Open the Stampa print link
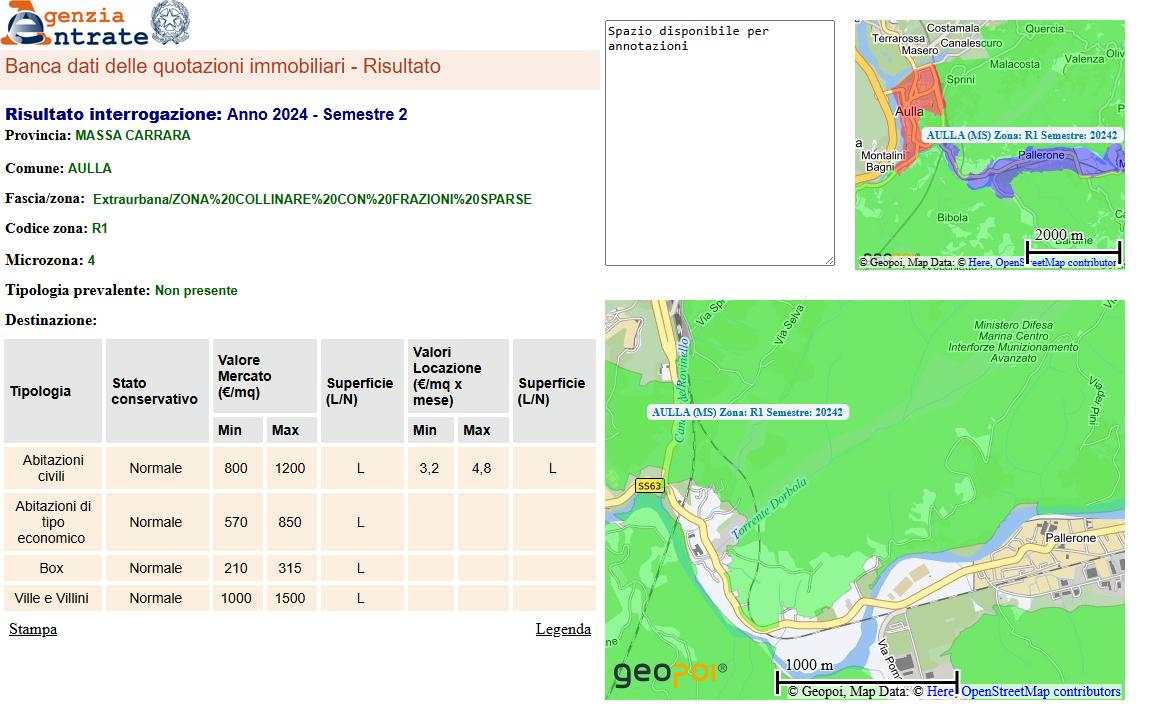Image resolution: width=1158 pixels, height=721 pixels. point(33,629)
